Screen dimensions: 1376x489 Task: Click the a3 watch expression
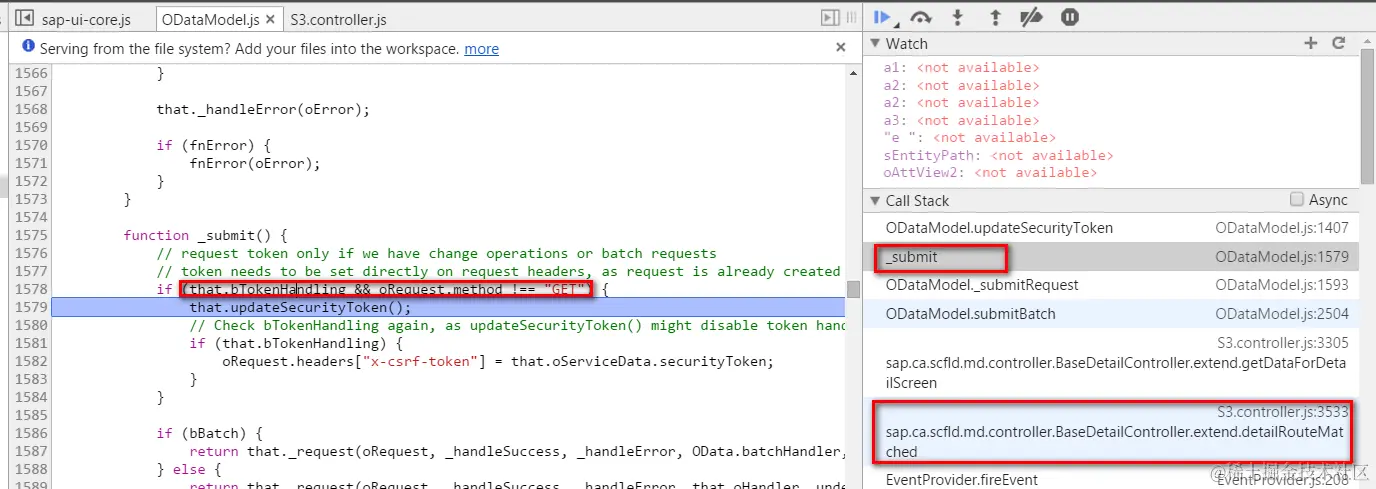961,120
